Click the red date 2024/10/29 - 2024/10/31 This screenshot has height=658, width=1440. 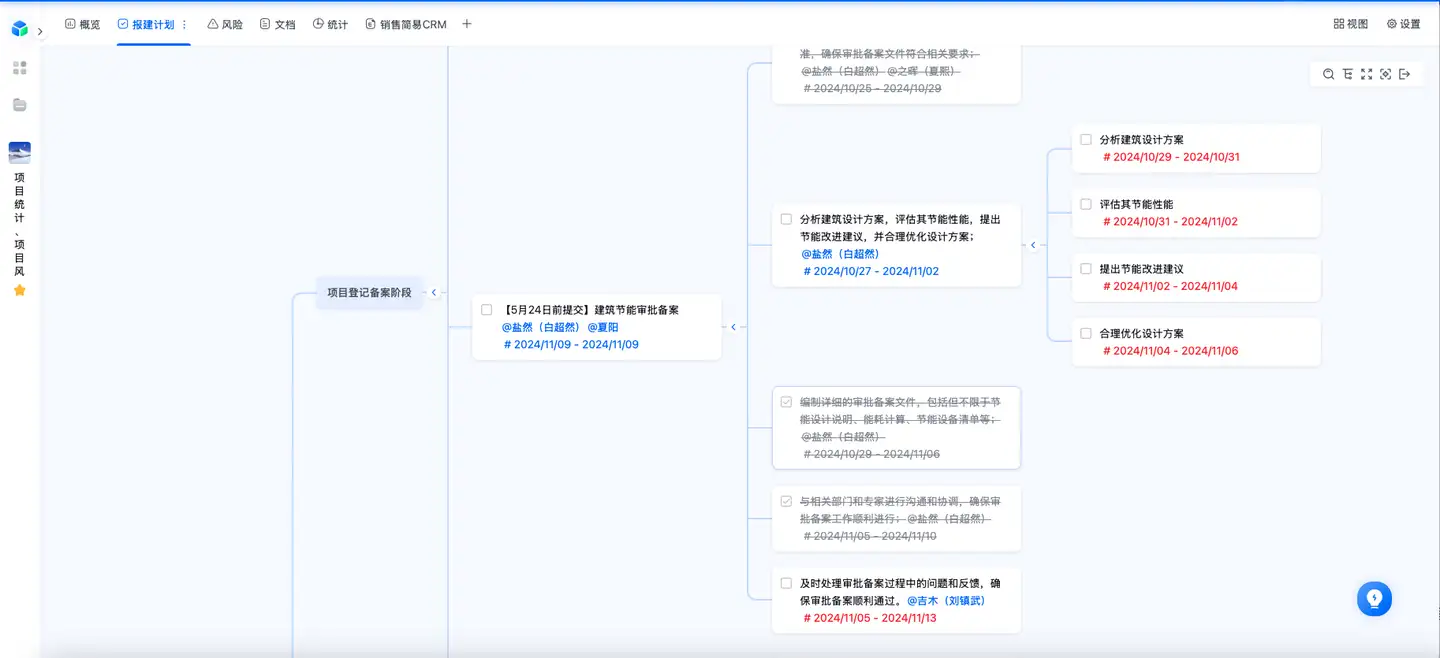click(x=1171, y=157)
